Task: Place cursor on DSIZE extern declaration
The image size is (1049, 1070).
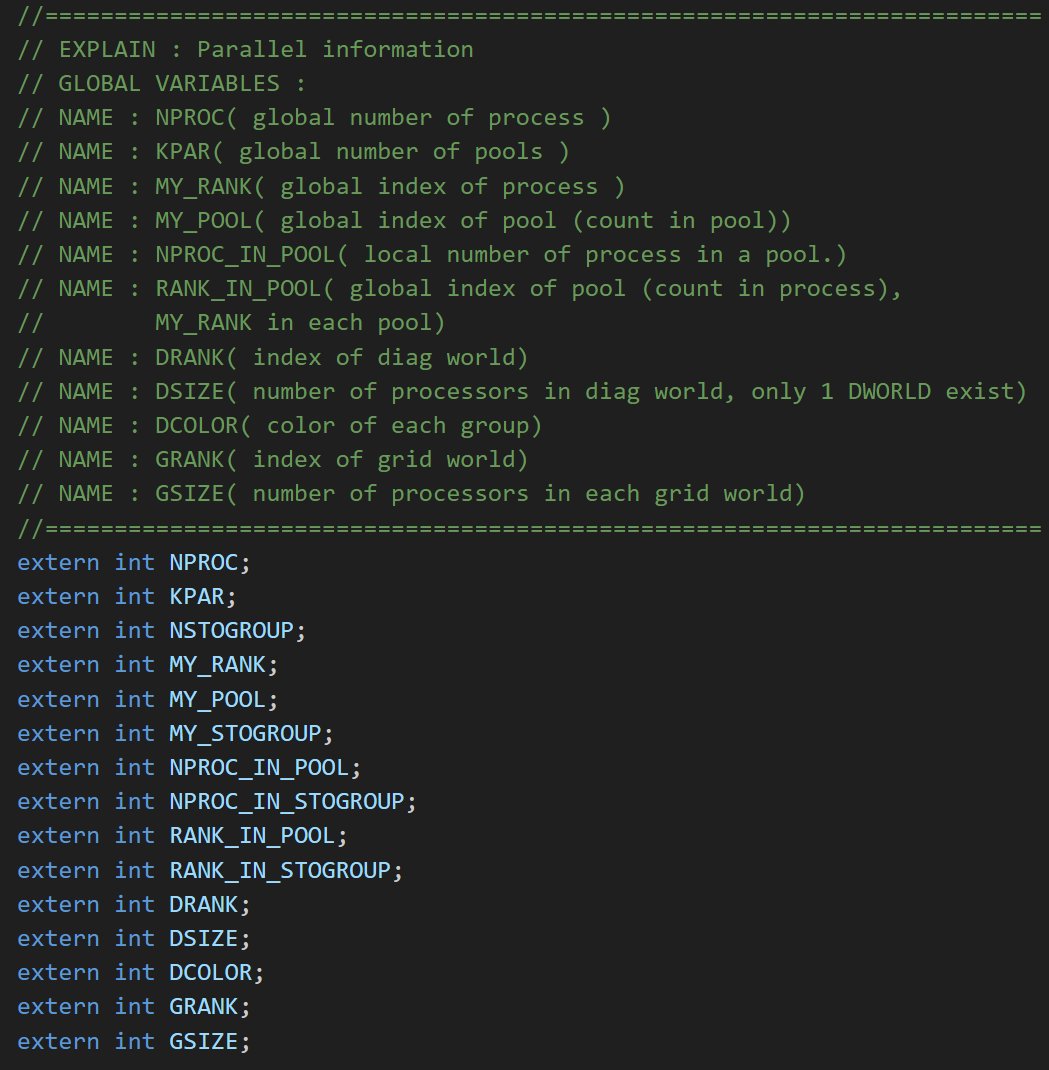Action: [204, 938]
